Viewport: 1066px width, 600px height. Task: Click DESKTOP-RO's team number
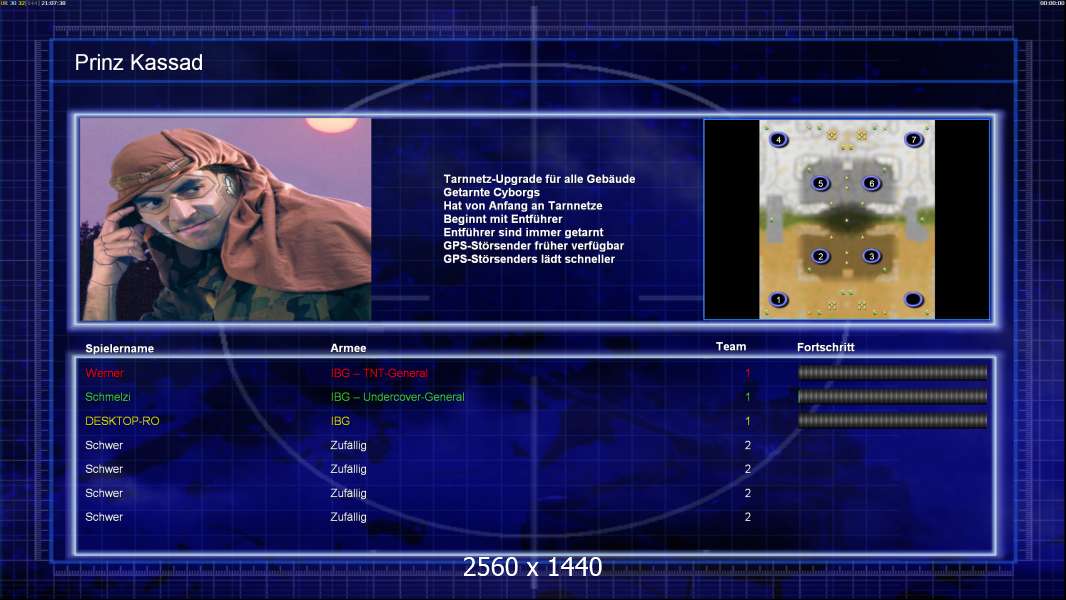coord(748,421)
